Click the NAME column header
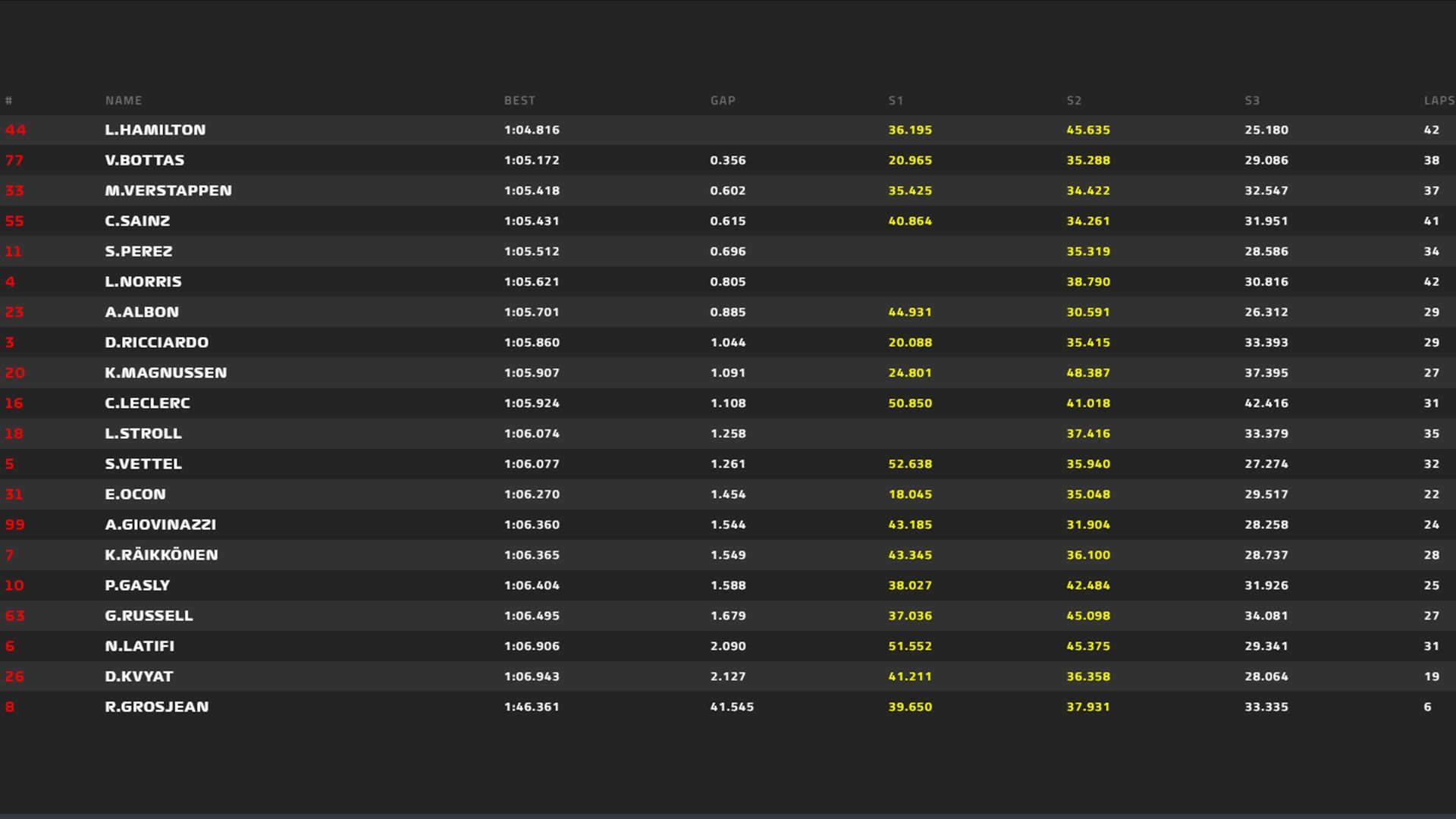 point(124,100)
